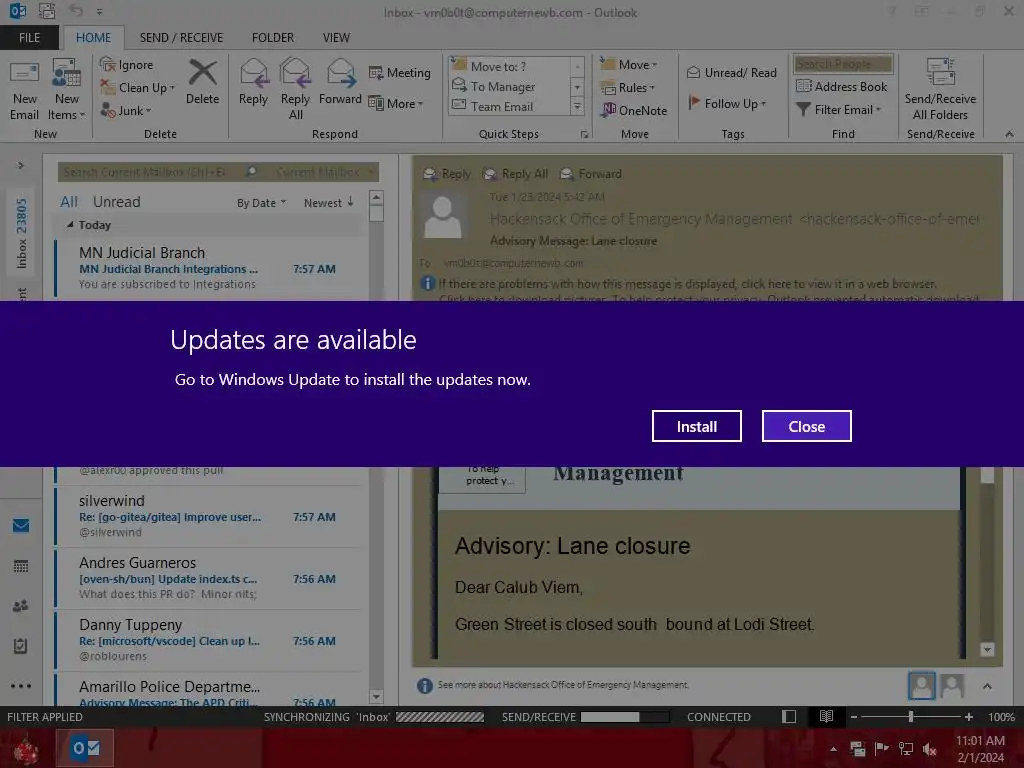Click Reply All in the reading pane
1024x768 pixels.
(x=516, y=174)
